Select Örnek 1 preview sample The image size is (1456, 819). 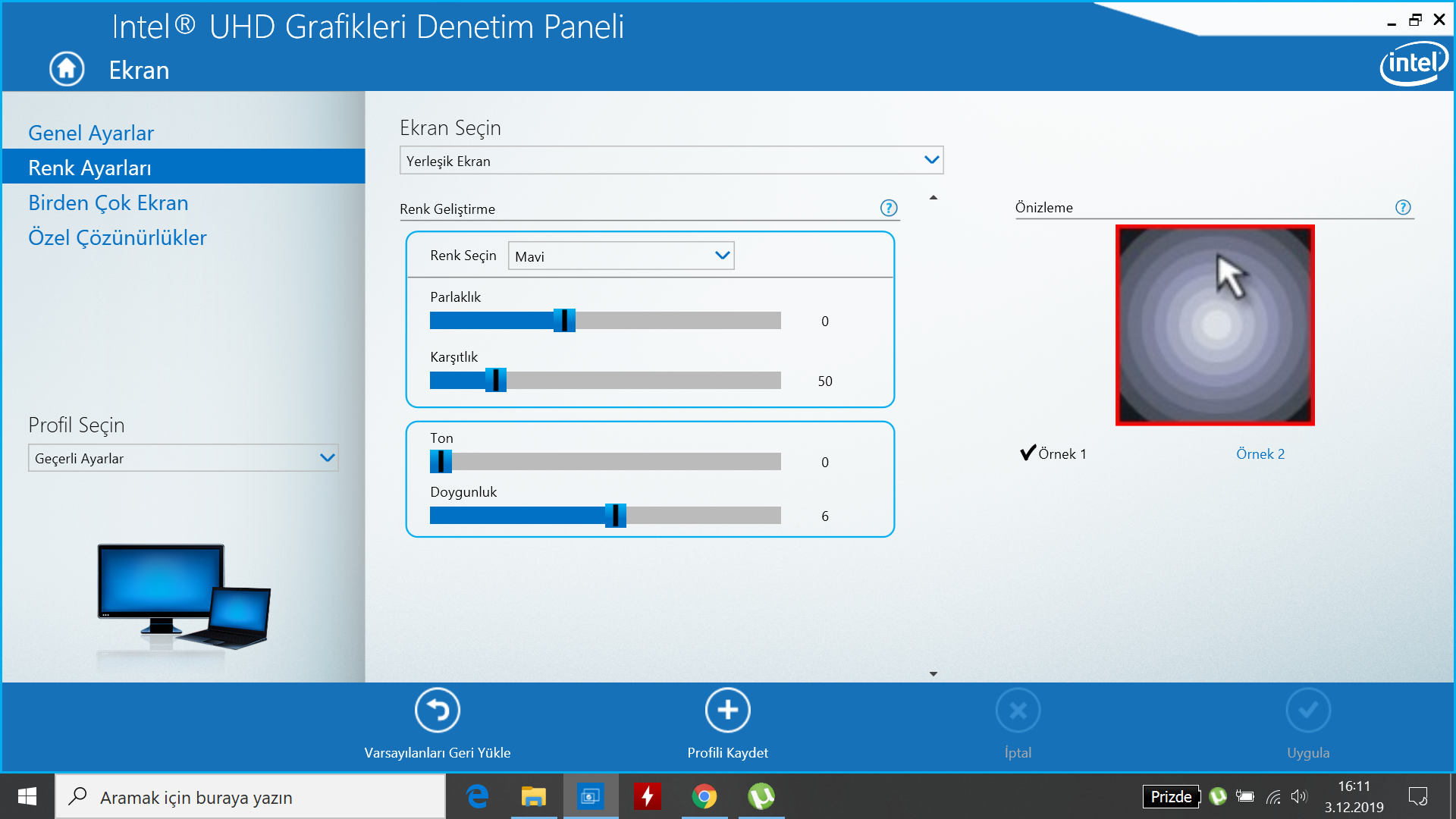pos(1053,453)
